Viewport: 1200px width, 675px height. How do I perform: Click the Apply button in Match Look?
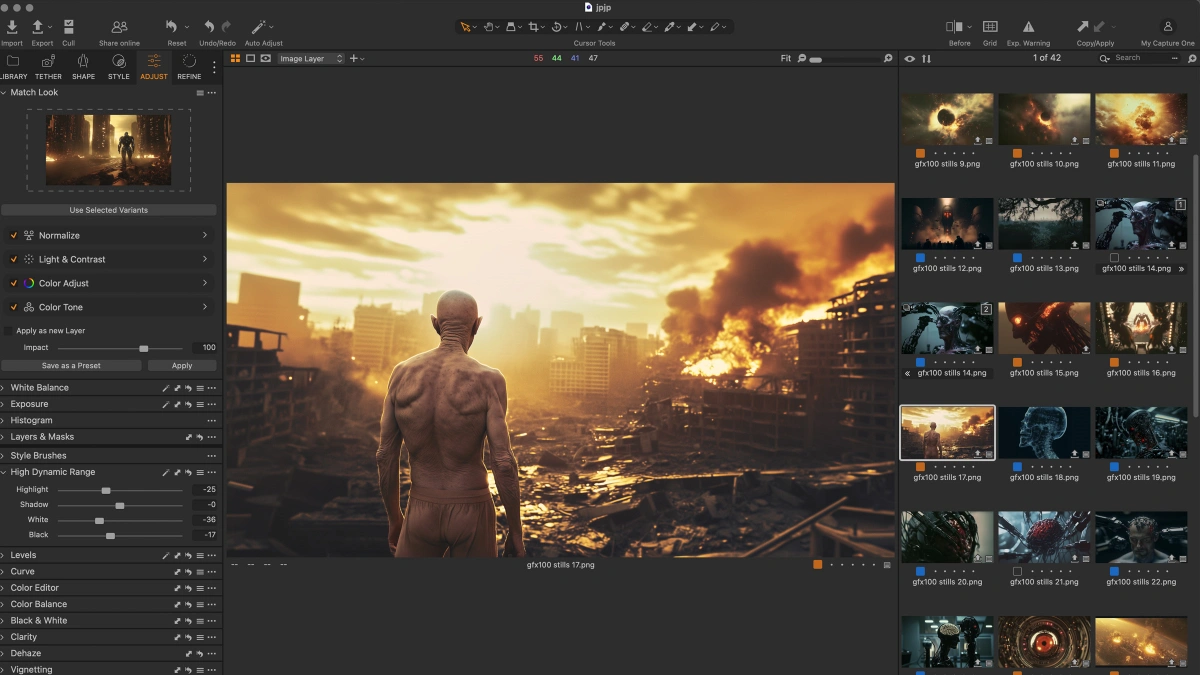pos(182,366)
